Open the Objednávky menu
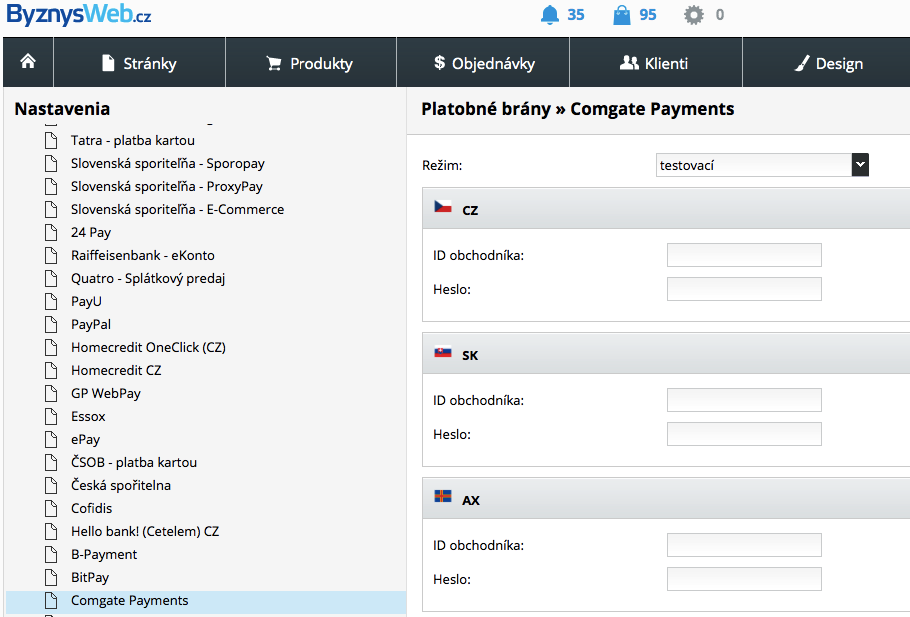This screenshot has height=617, width=910. point(483,63)
